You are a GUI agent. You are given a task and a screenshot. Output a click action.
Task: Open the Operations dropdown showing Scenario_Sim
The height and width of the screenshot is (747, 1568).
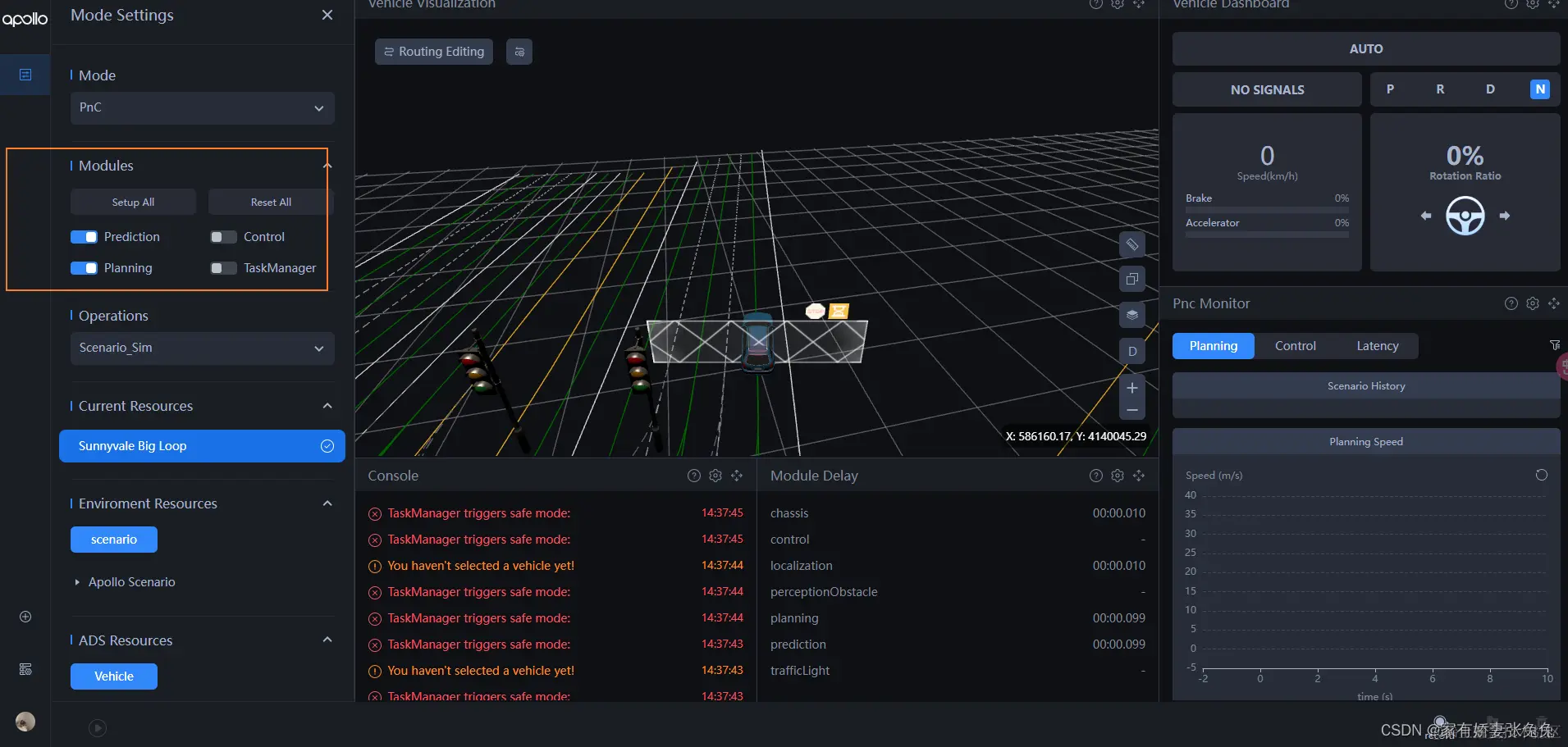click(x=202, y=348)
